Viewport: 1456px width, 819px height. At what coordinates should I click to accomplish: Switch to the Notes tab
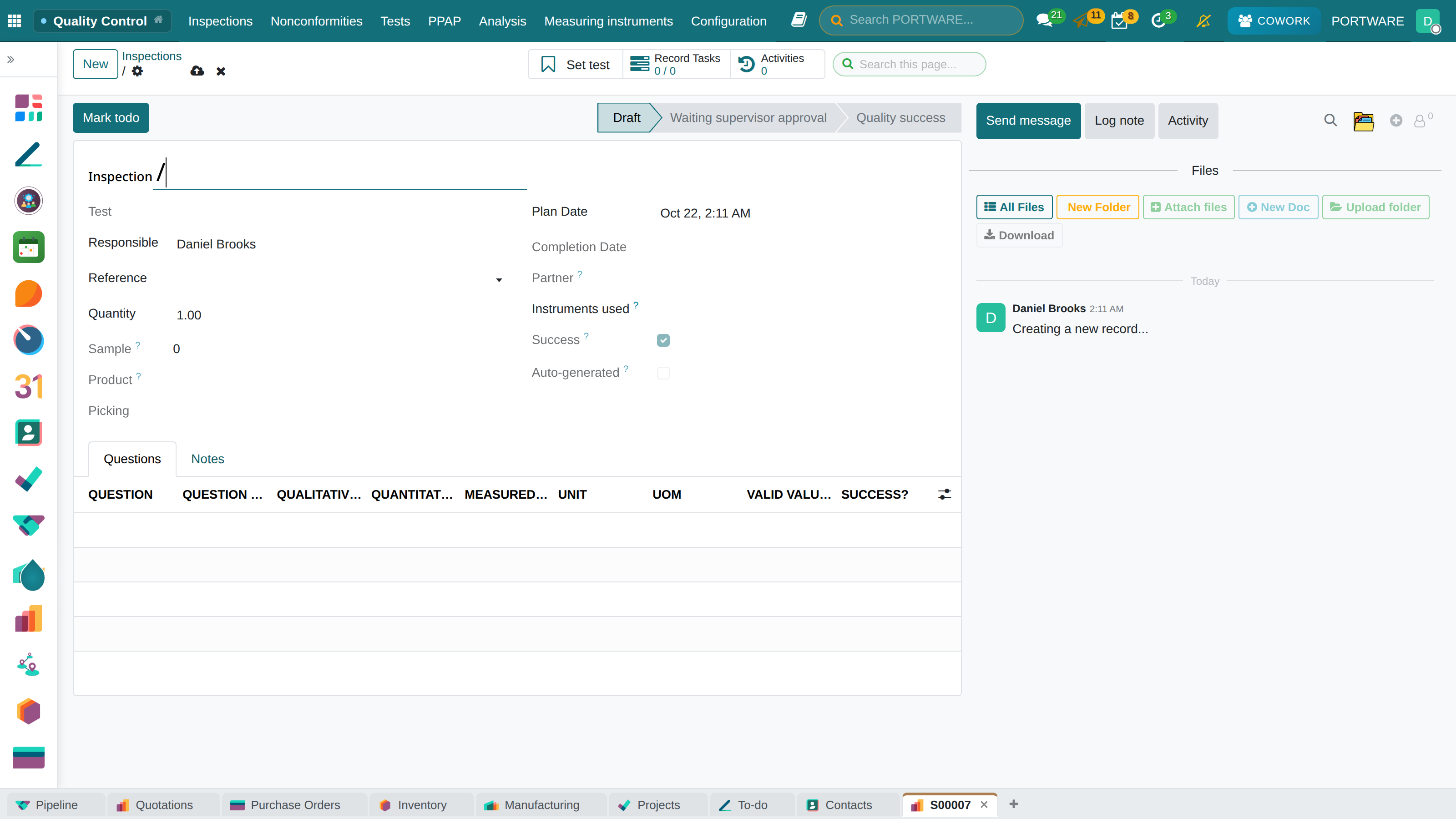tap(207, 459)
